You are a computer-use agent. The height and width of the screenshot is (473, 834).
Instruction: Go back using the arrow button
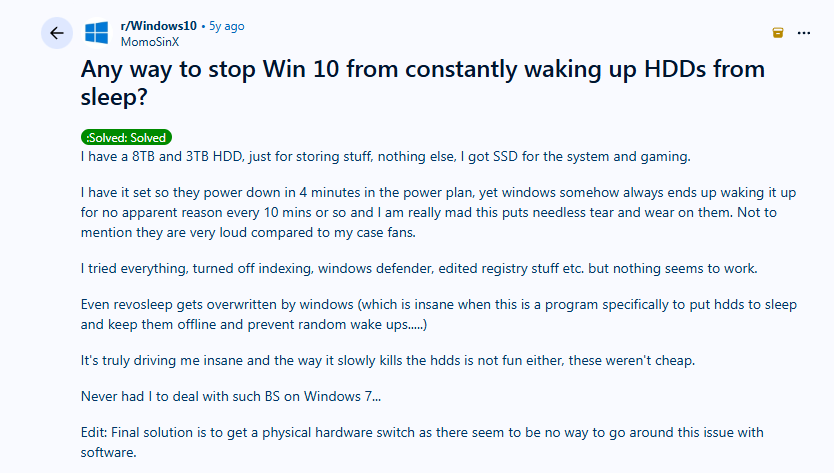[56, 33]
